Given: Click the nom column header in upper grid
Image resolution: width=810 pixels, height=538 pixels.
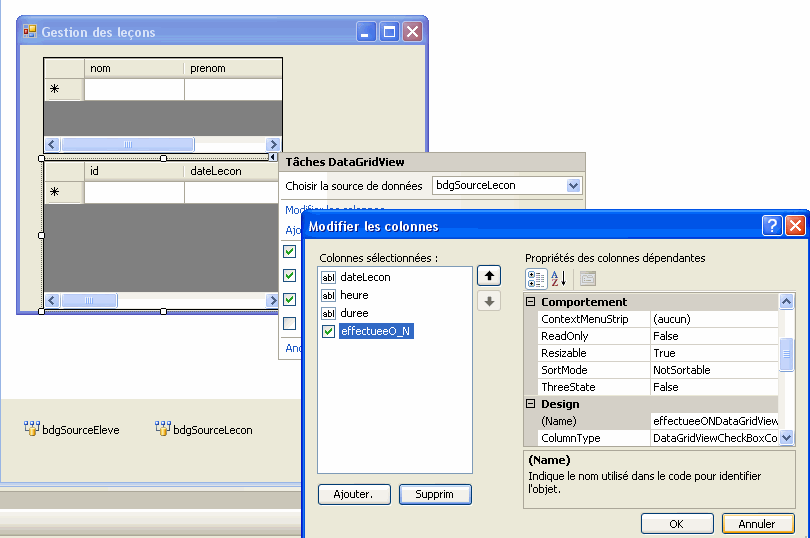Looking at the screenshot, I should (134, 69).
